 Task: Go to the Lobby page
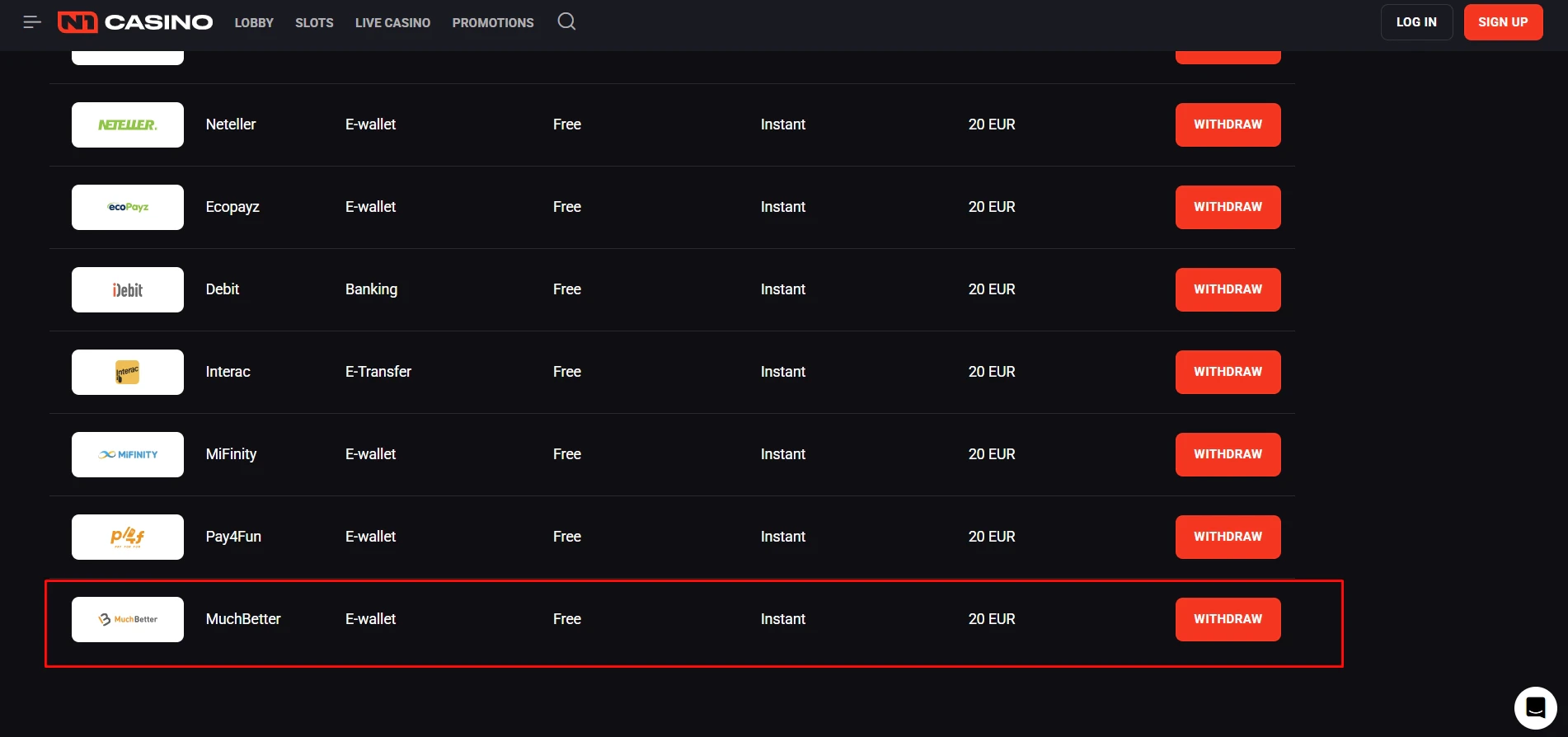point(254,23)
